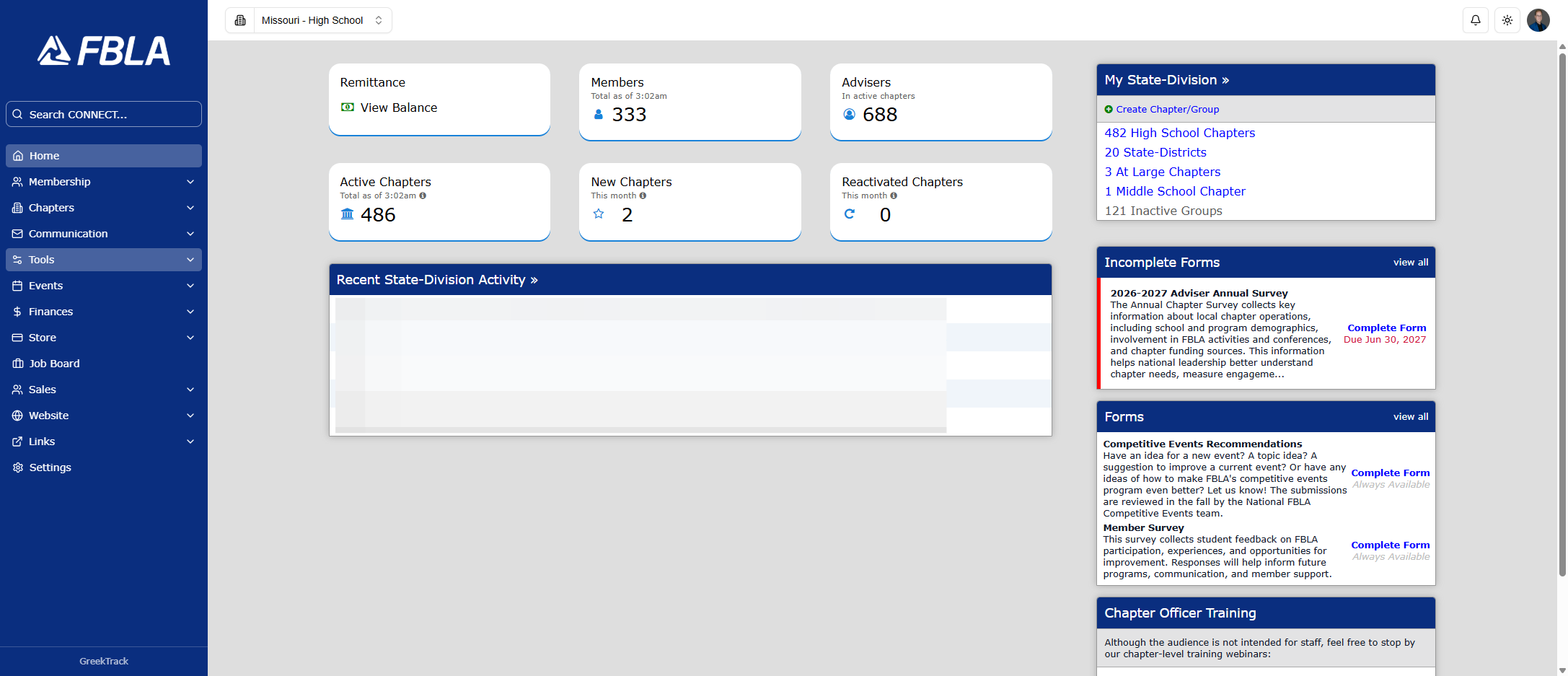Click the star icon in New Chapters card
This screenshot has height=676, width=1568.
pyautogui.click(x=599, y=214)
